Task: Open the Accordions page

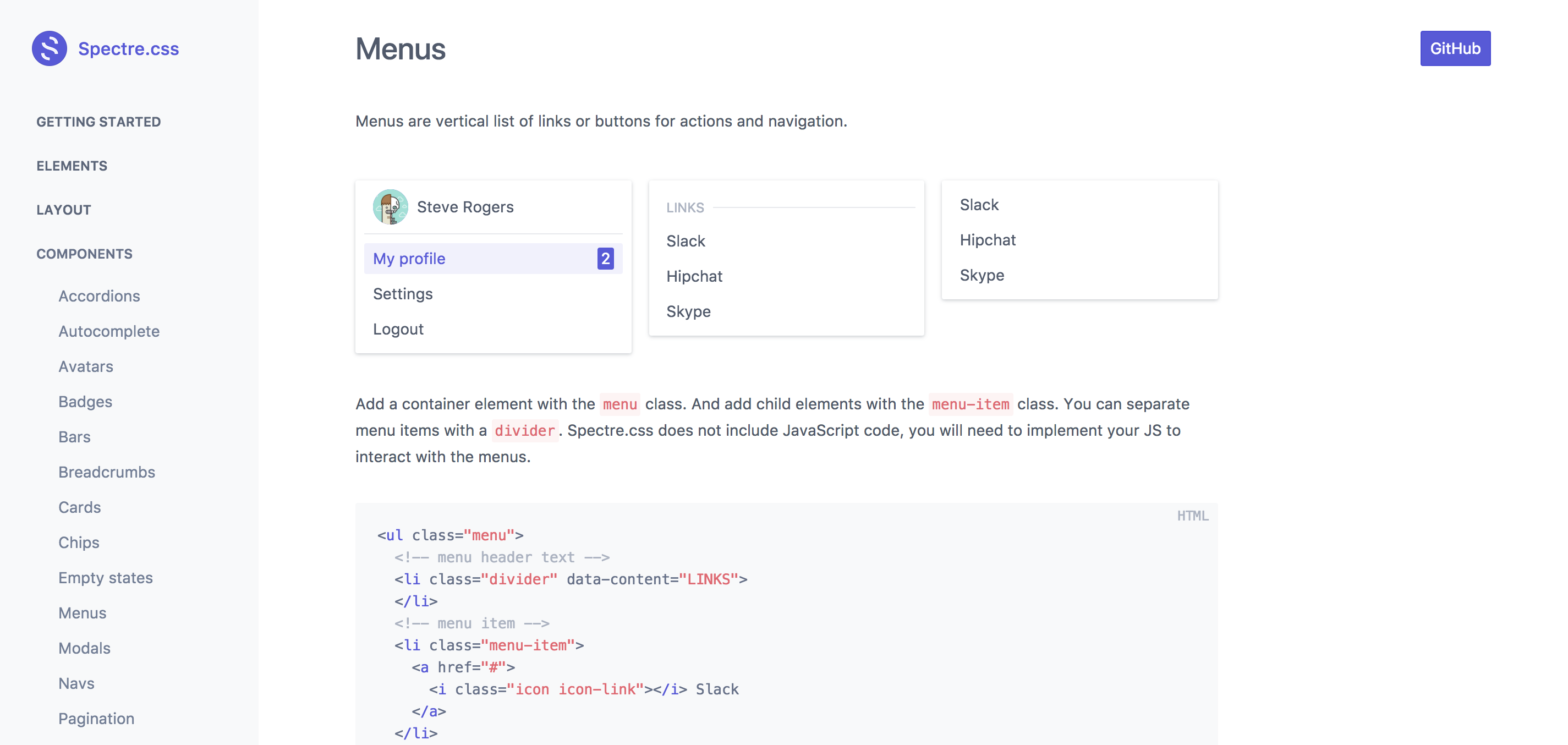Action: click(99, 296)
